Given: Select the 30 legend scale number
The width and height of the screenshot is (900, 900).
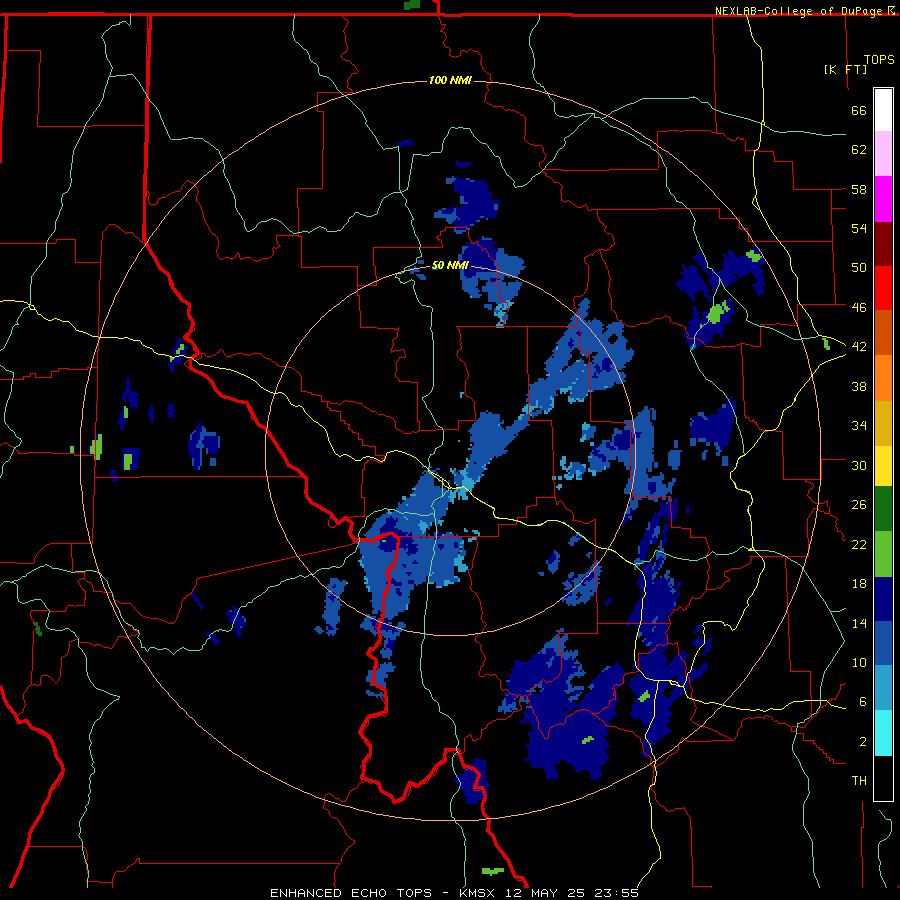Looking at the screenshot, I should pyautogui.click(x=859, y=465).
